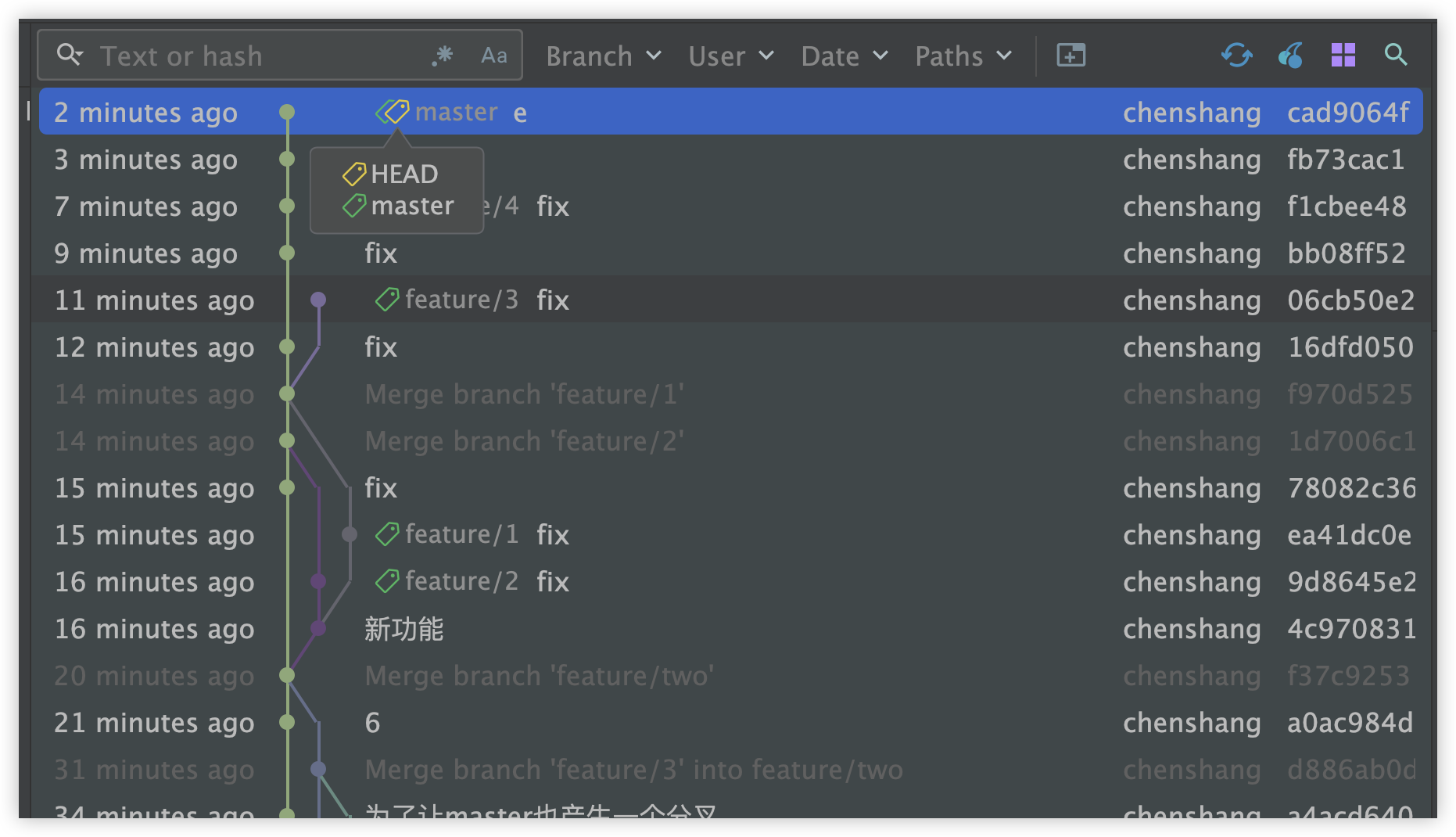Open the Paths filter dropdown
1456x837 pixels.
(x=963, y=56)
